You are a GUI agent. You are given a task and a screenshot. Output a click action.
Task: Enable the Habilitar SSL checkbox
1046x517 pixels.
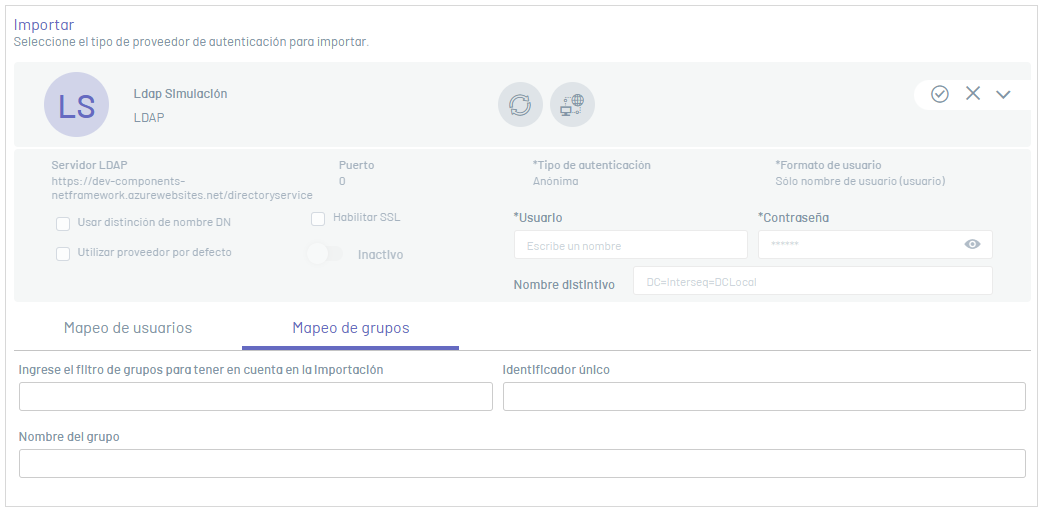[318, 219]
